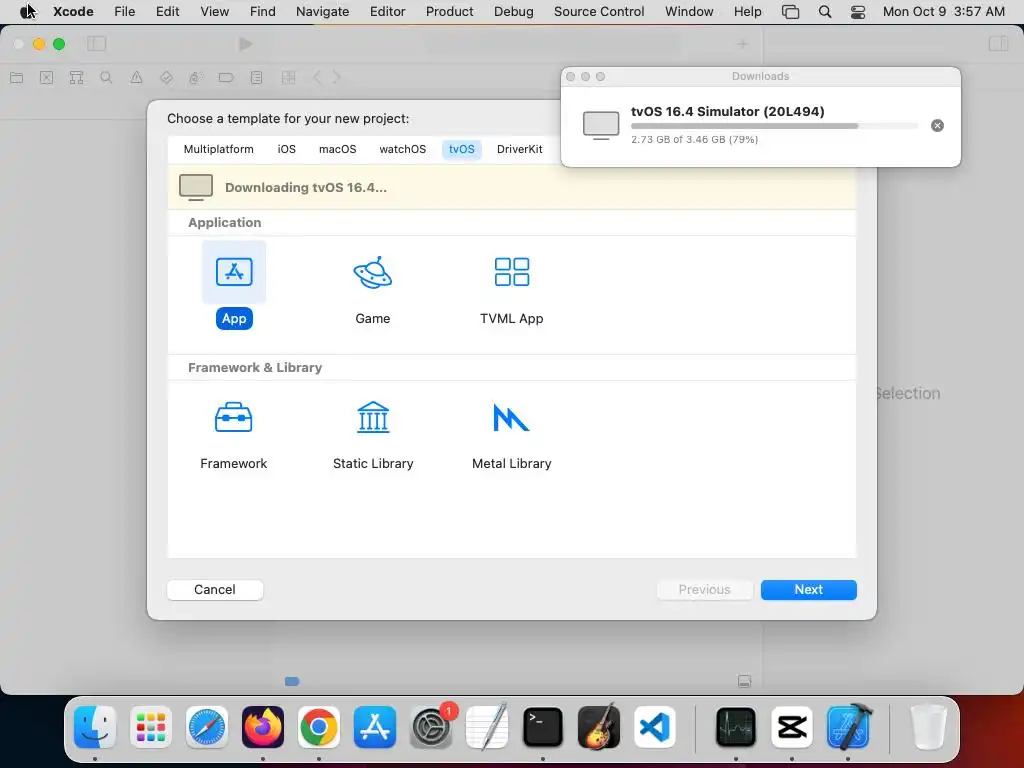Choose the TVML App template
Viewport: 1024px width, 768px height.
tap(511, 291)
